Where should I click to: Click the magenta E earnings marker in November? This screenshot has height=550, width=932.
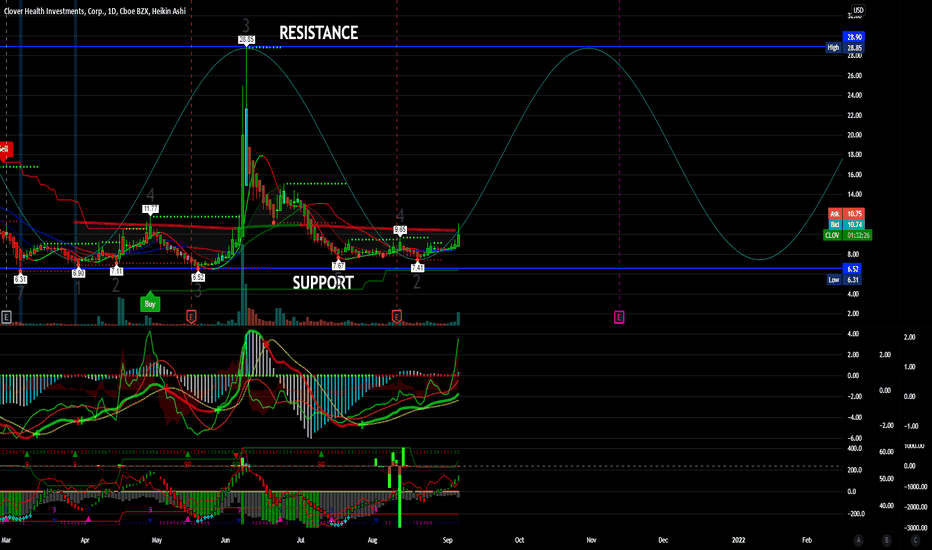[x=619, y=317]
